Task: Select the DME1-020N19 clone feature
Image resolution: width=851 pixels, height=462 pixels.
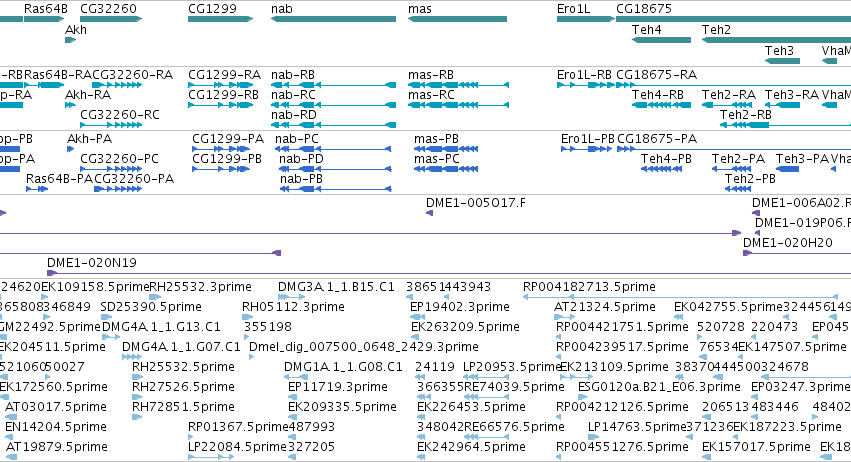Action: pyautogui.click(x=449, y=273)
